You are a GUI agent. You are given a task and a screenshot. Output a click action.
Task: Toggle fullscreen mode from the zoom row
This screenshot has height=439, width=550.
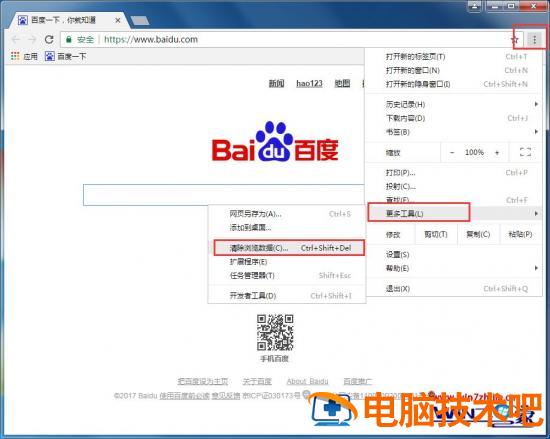[x=525, y=152]
